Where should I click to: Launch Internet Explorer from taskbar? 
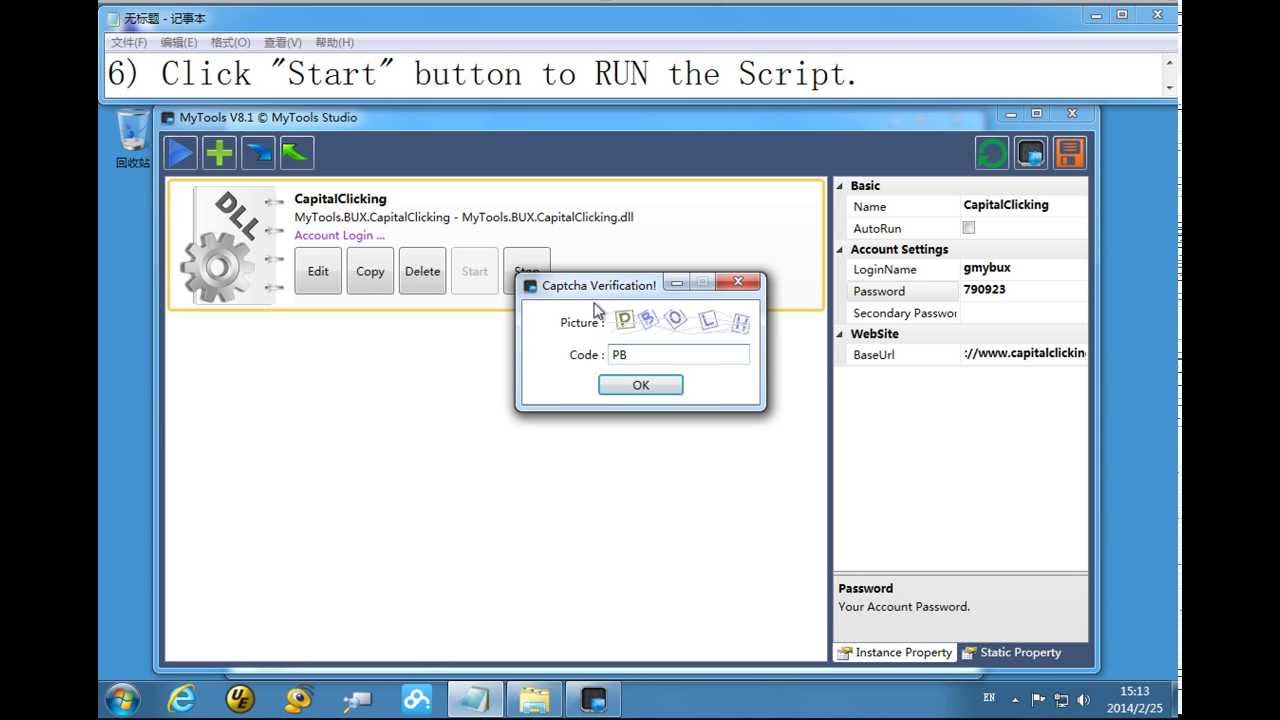pos(181,698)
